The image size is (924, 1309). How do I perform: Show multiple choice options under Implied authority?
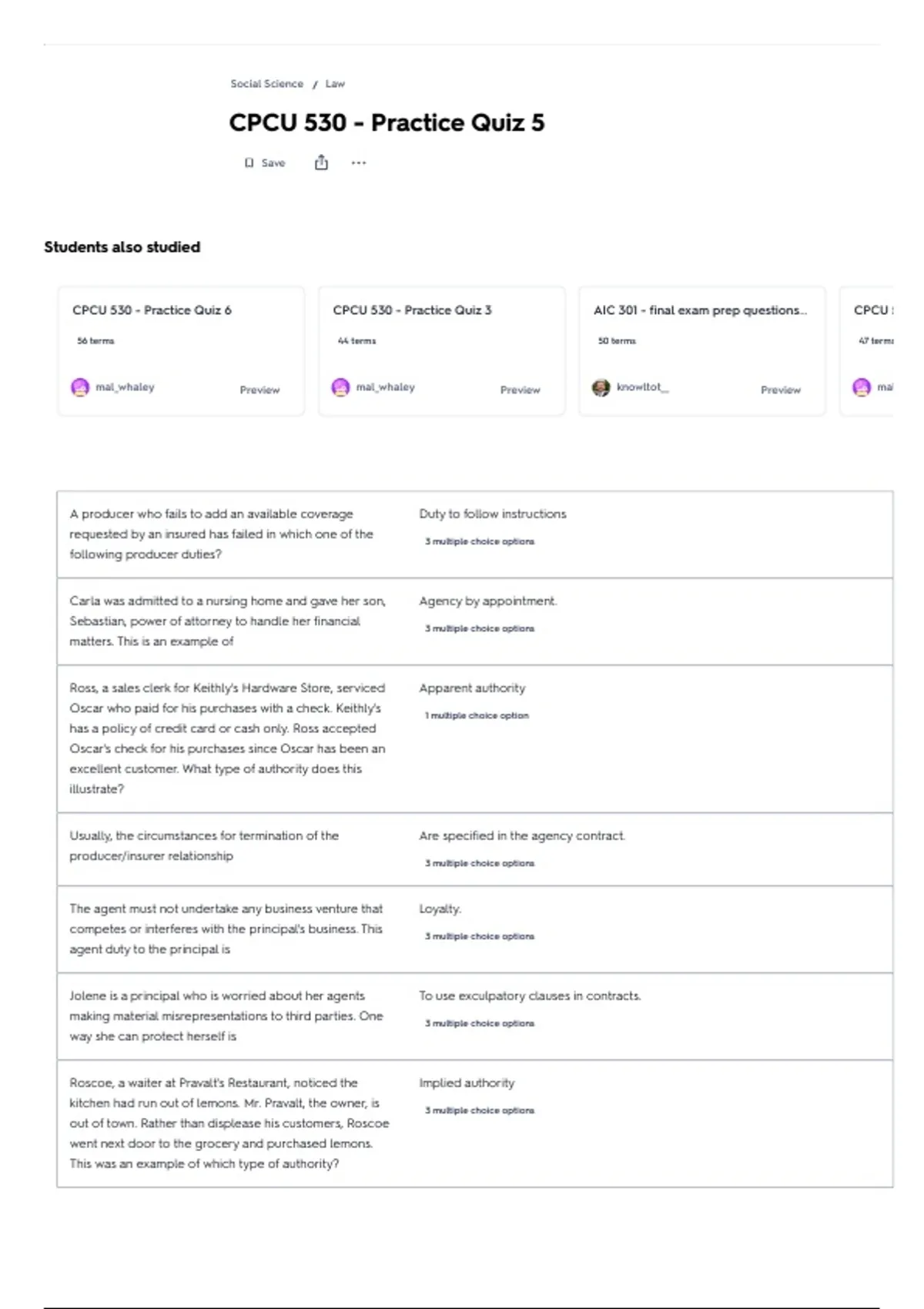[479, 1111]
